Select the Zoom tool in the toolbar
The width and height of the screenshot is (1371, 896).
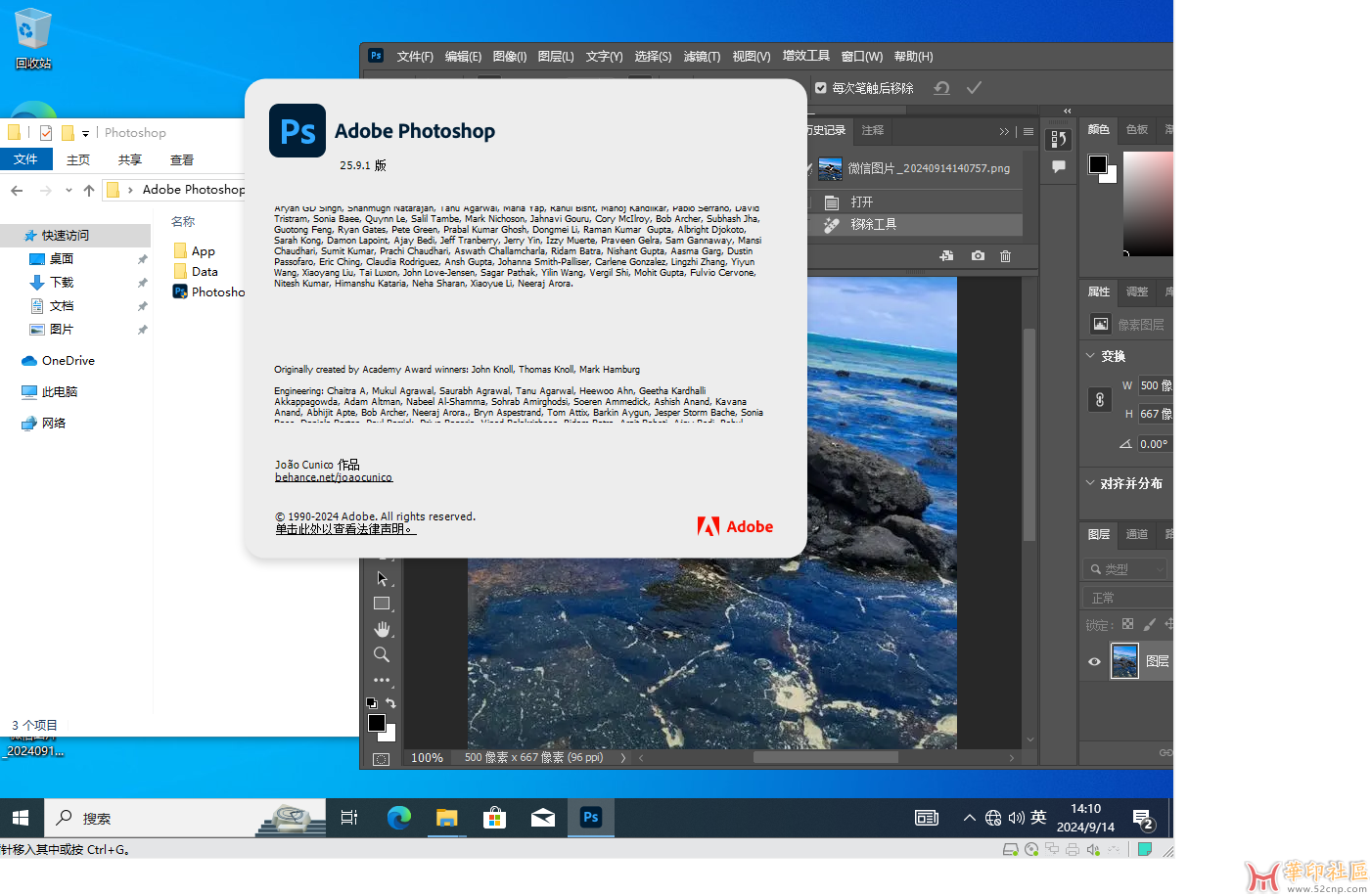tap(382, 654)
